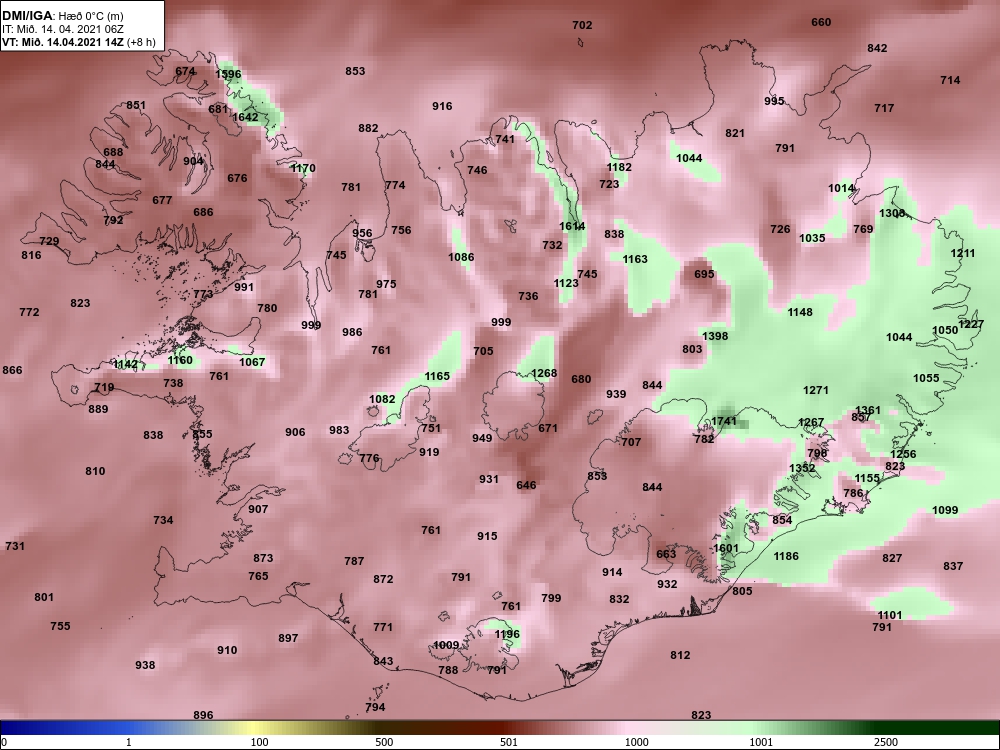Viewport: 1000px width, 750px height.
Task: Click the map value 938
Action: 145,665
